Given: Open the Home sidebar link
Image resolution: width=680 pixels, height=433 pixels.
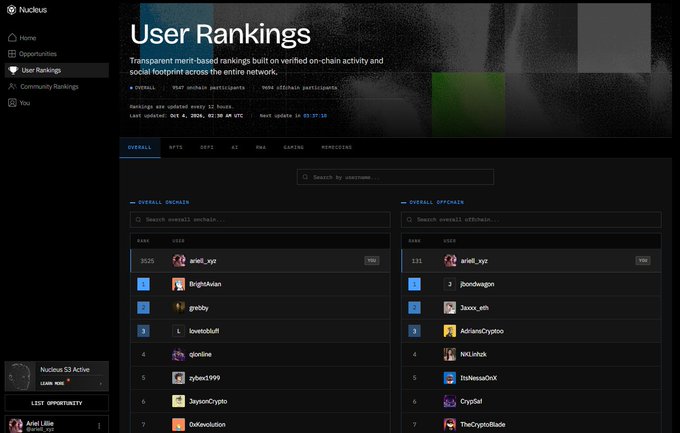Looking at the screenshot, I should [x=28, y=38].
